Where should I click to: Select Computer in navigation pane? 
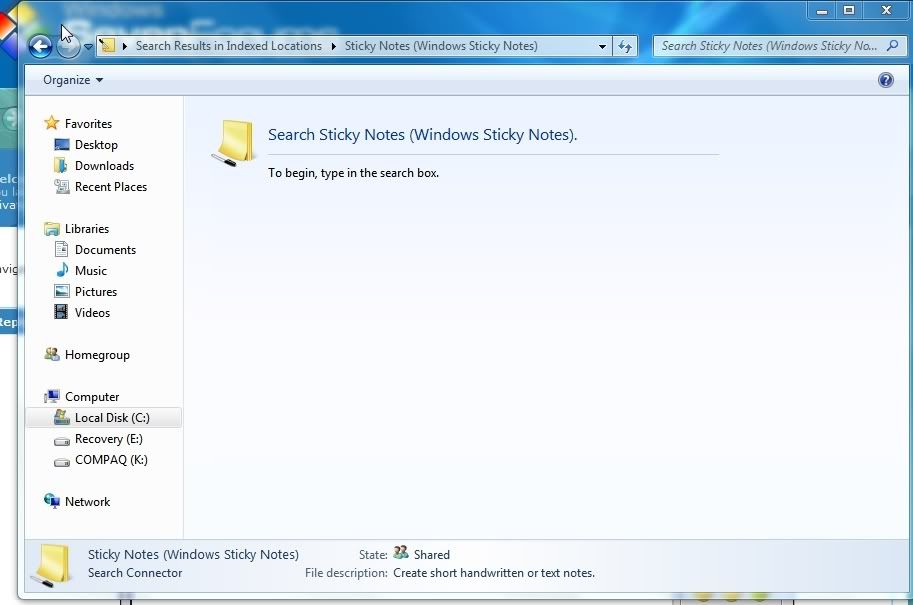pos(92,397)
